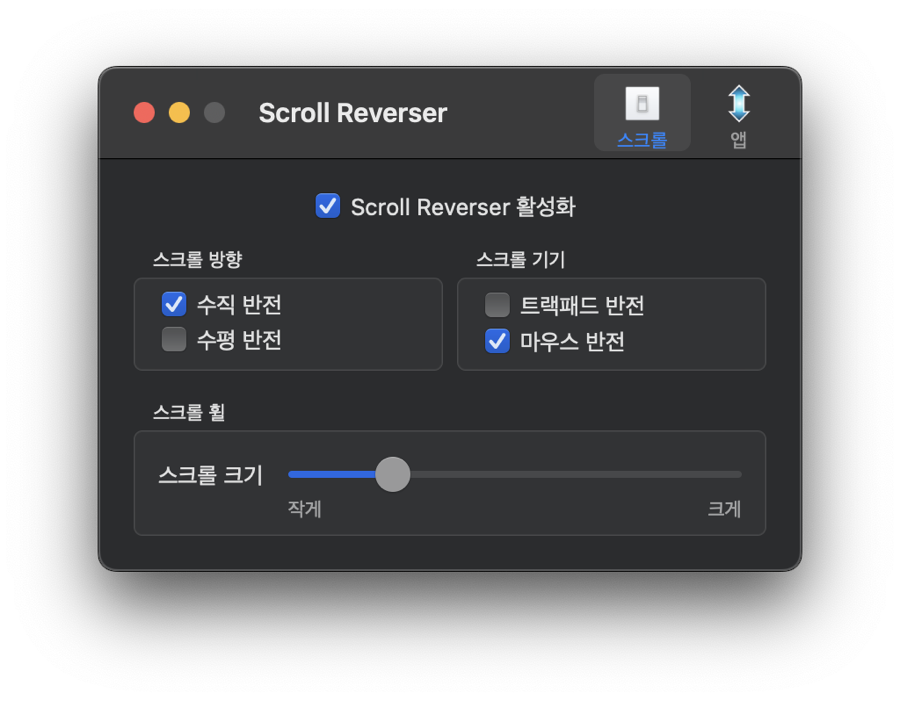Toggle 수직 반전 checkbox
Image resolution: width=900 pixels, height=701 pixels.
click(x=174, y=304)
